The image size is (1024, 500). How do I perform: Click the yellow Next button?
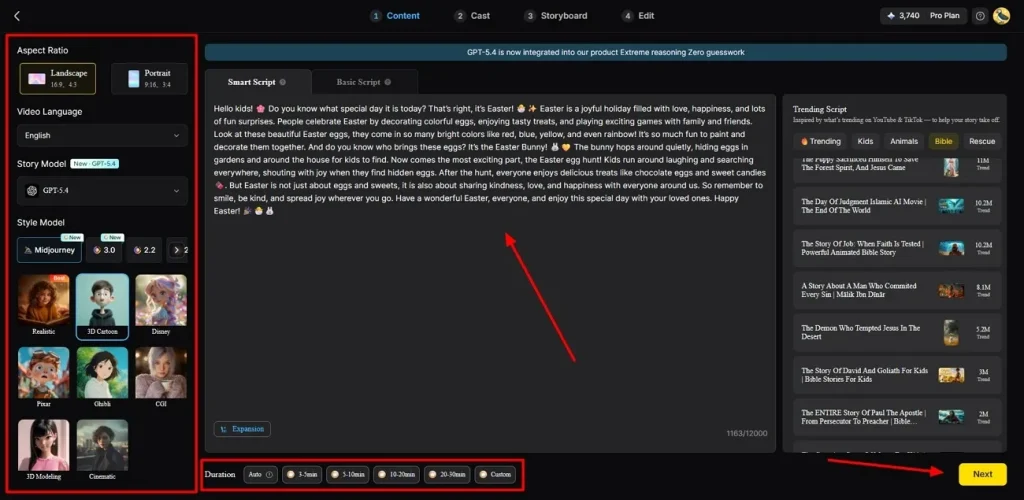pyautogui.click(x=982, y=474)
